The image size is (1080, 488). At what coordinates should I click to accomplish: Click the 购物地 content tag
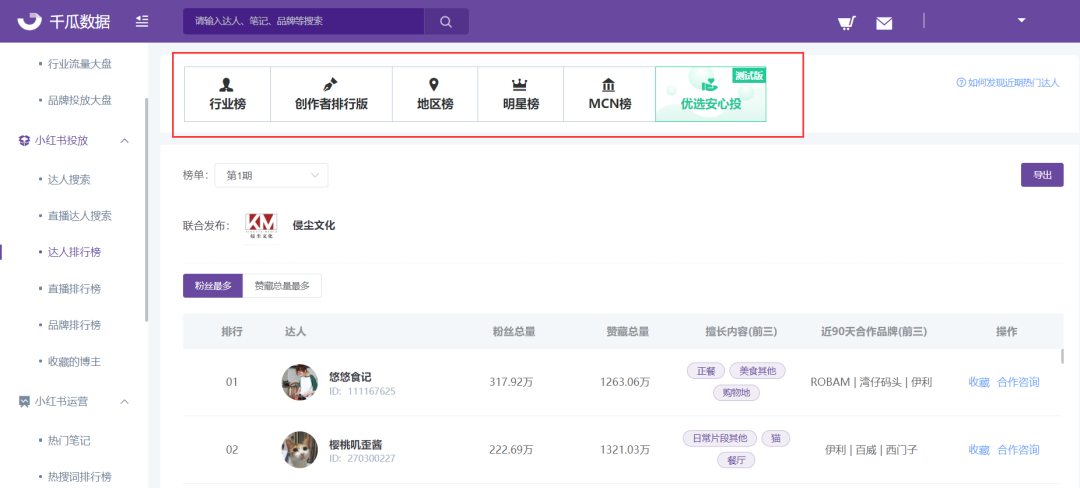tap(736, 393)
